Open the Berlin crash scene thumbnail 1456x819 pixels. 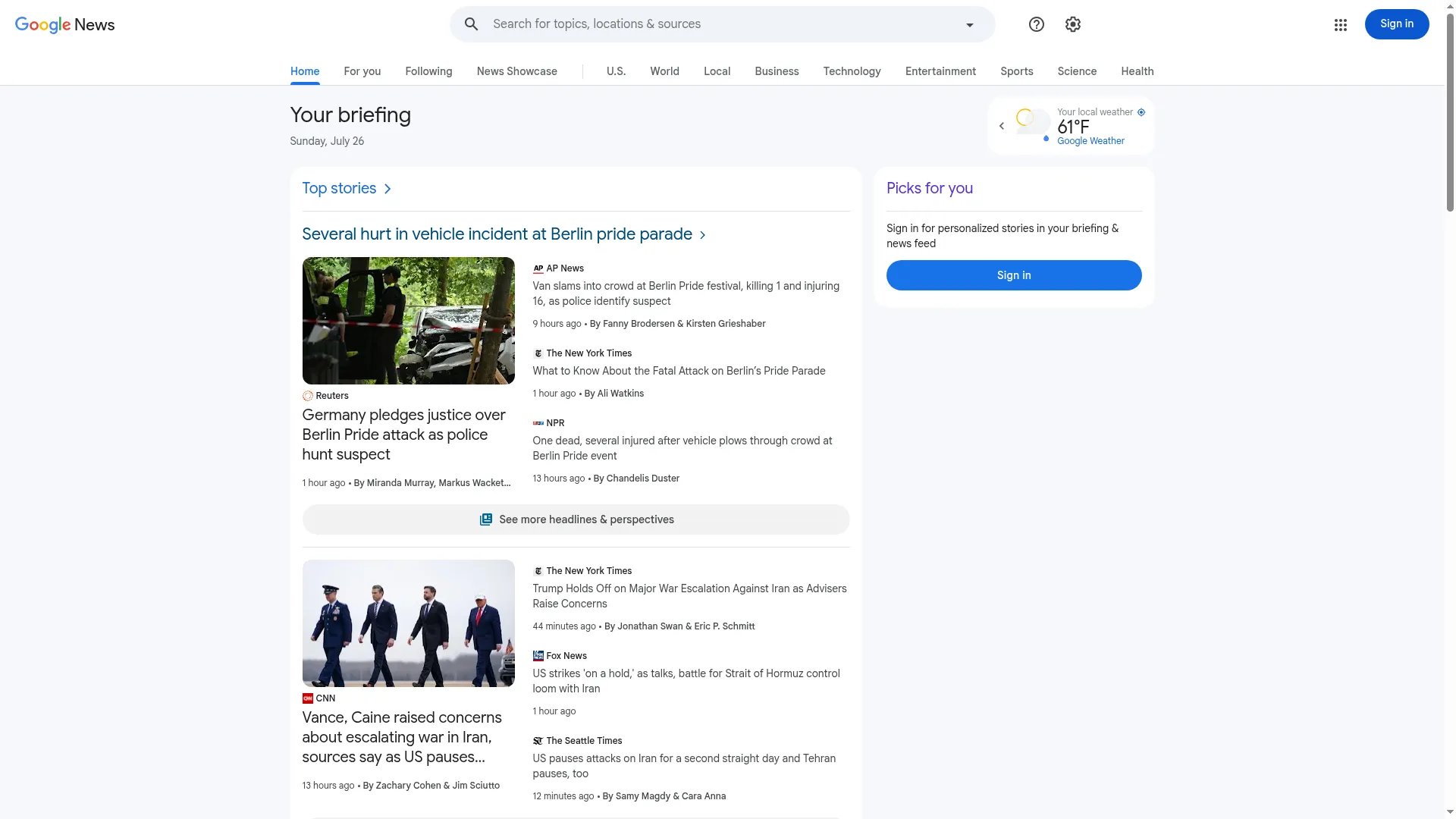[408, 321]
